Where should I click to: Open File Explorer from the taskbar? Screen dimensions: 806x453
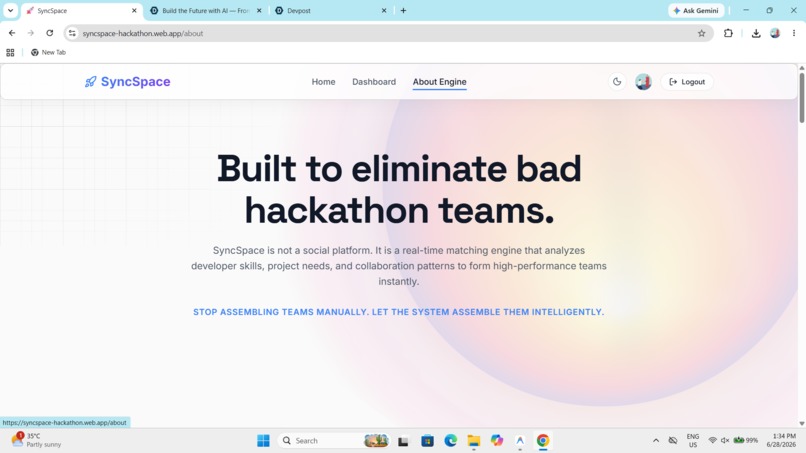pyautogui.click(x=473, y=441)
